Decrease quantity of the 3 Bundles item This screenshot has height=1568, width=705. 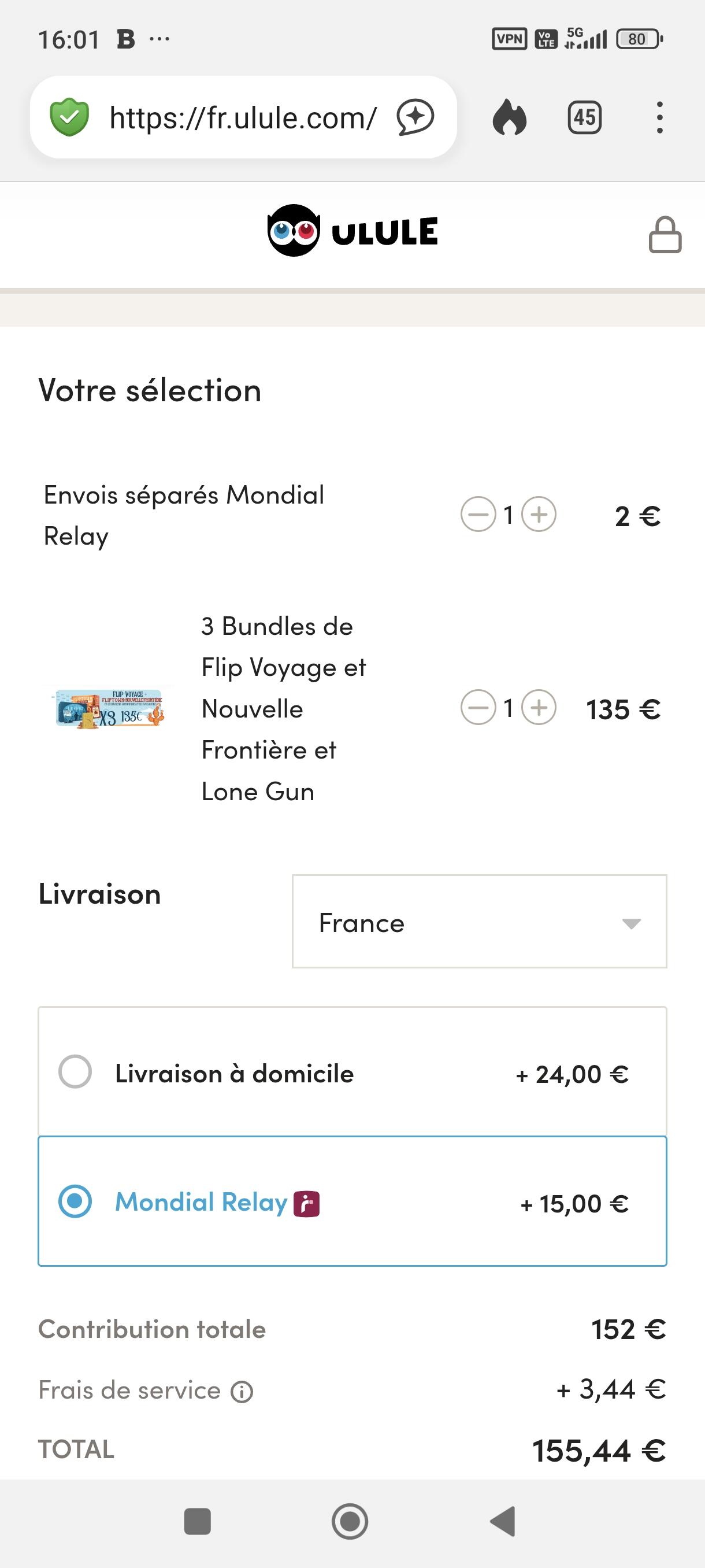(x=478, y=708)
